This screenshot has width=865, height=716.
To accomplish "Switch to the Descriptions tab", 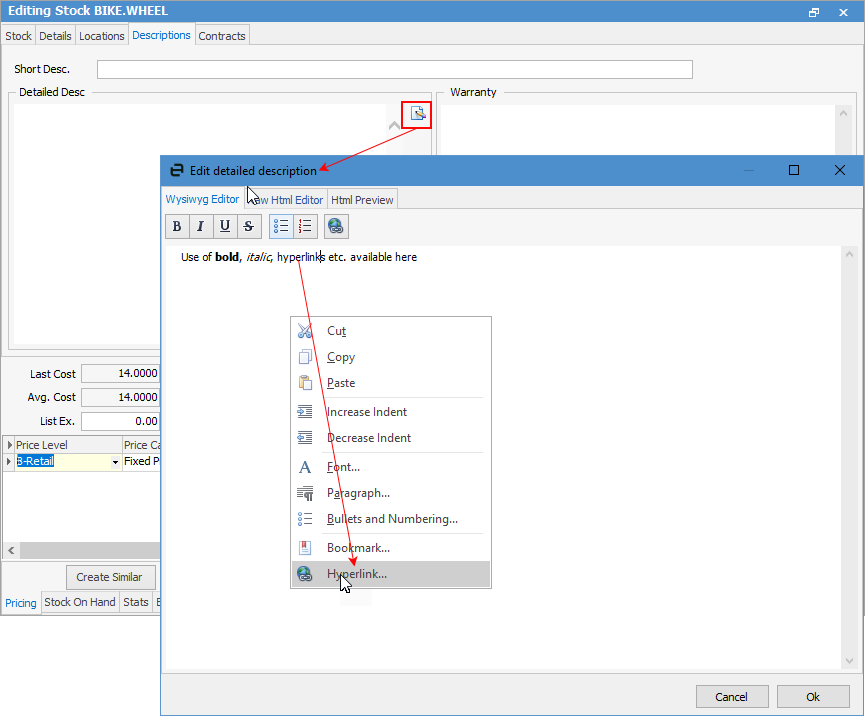I will point(161,35).
